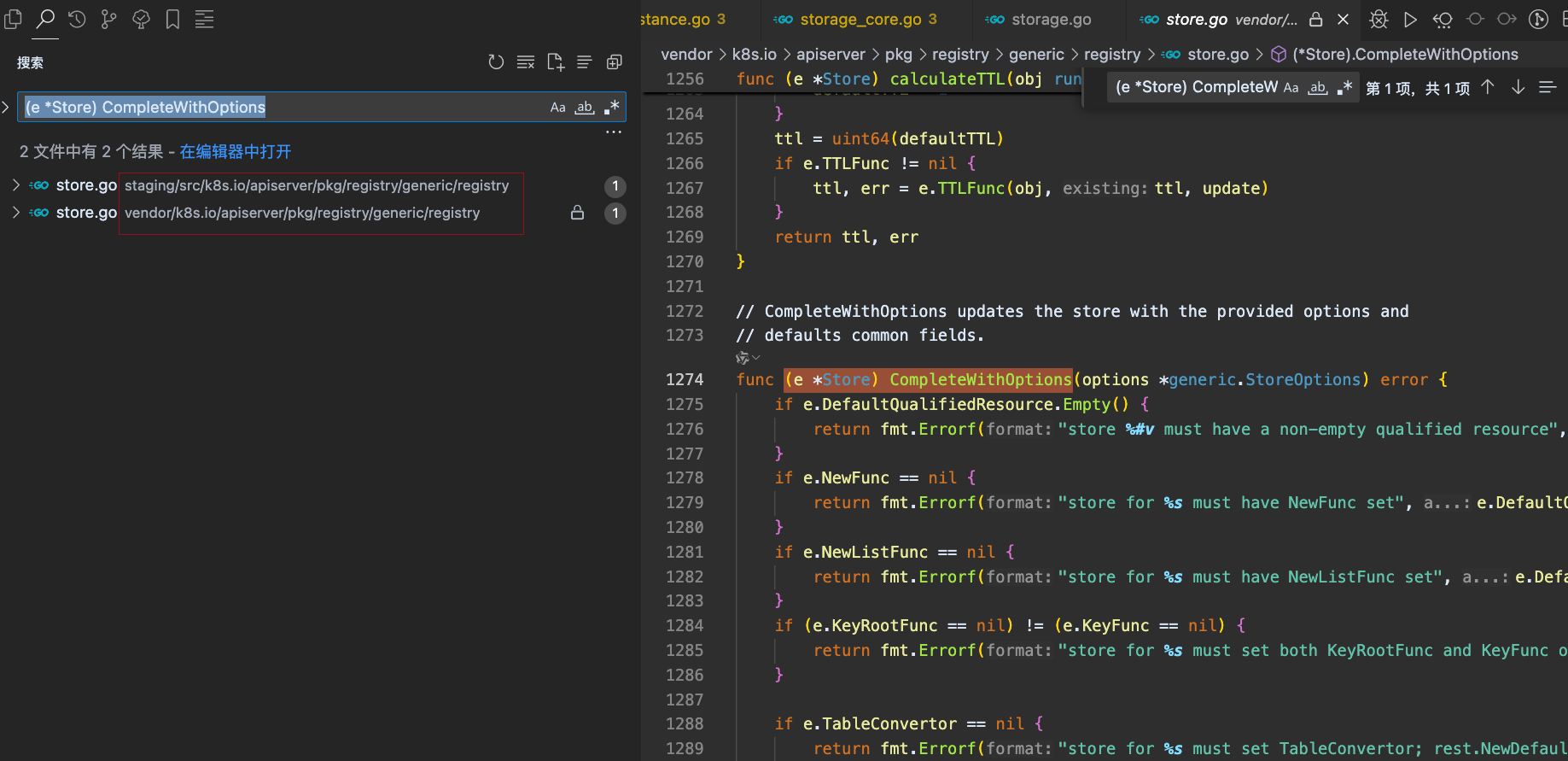Click line number 1274 in the gutter
1568x761 pixels.
click(685, 379)
